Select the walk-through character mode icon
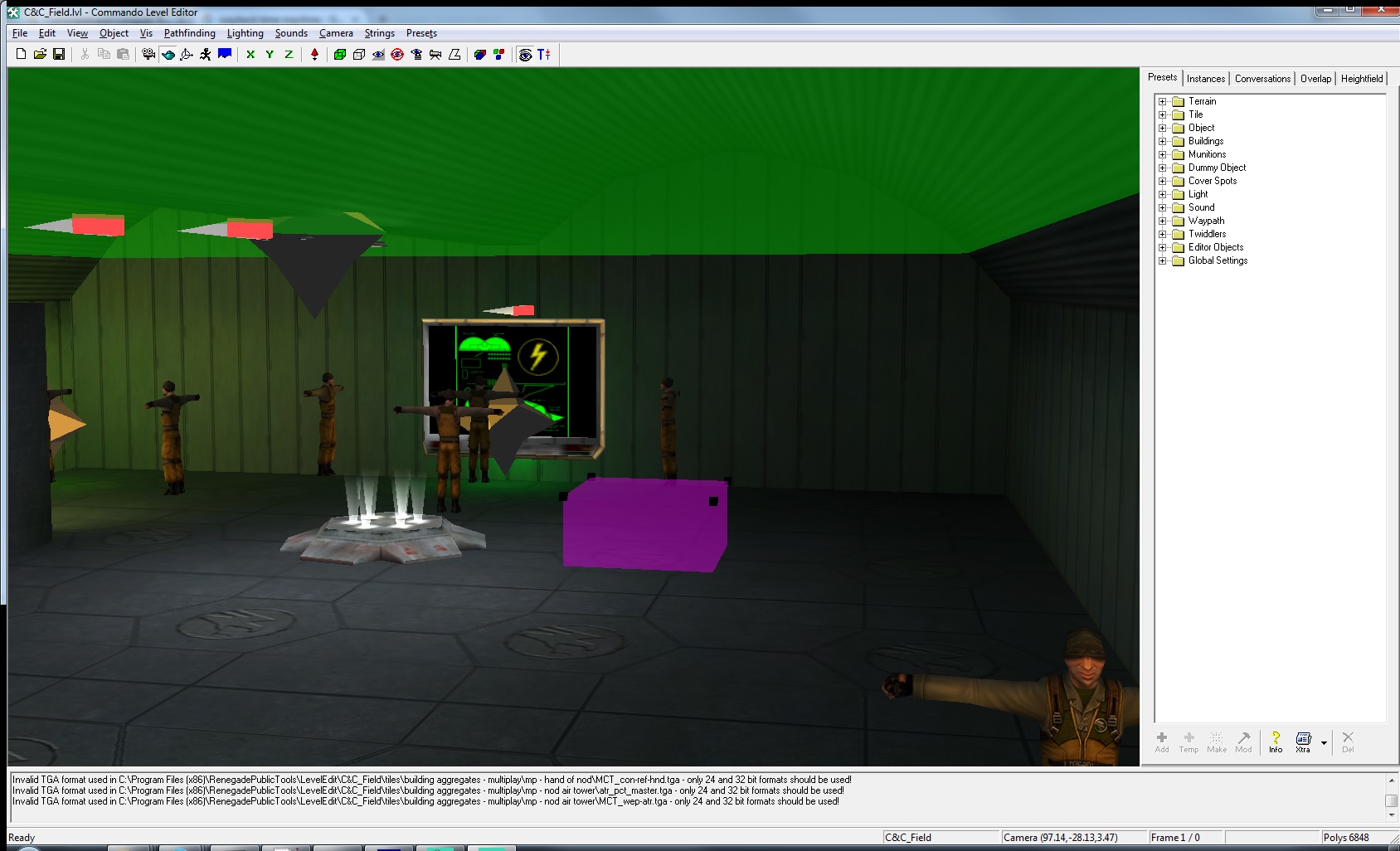Screen dimensions: 1400x851 [206, 55]
